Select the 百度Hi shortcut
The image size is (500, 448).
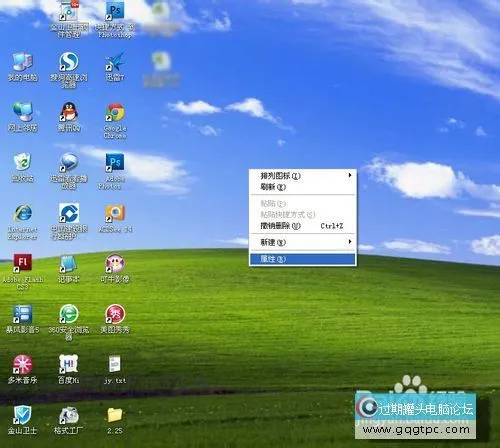(x=69, y=369)
